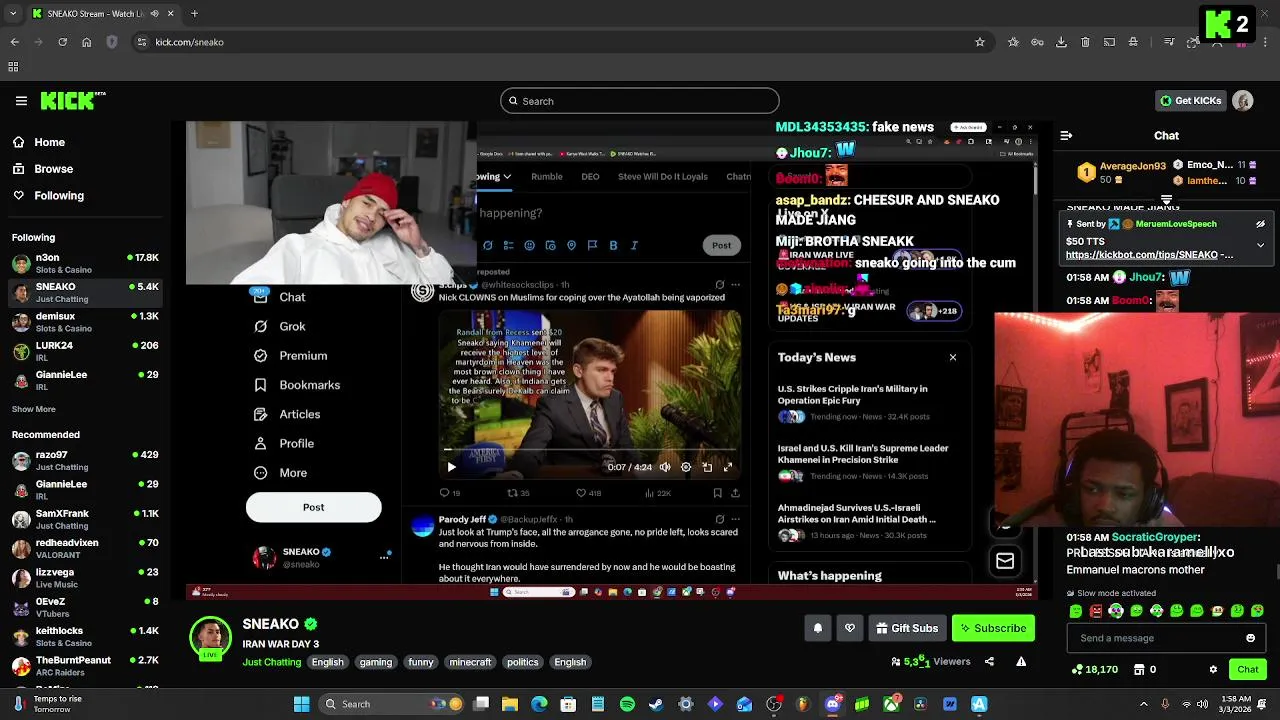Close the Today's News panel
This screenshot has height=720, width=1280.
click(953, 357)
